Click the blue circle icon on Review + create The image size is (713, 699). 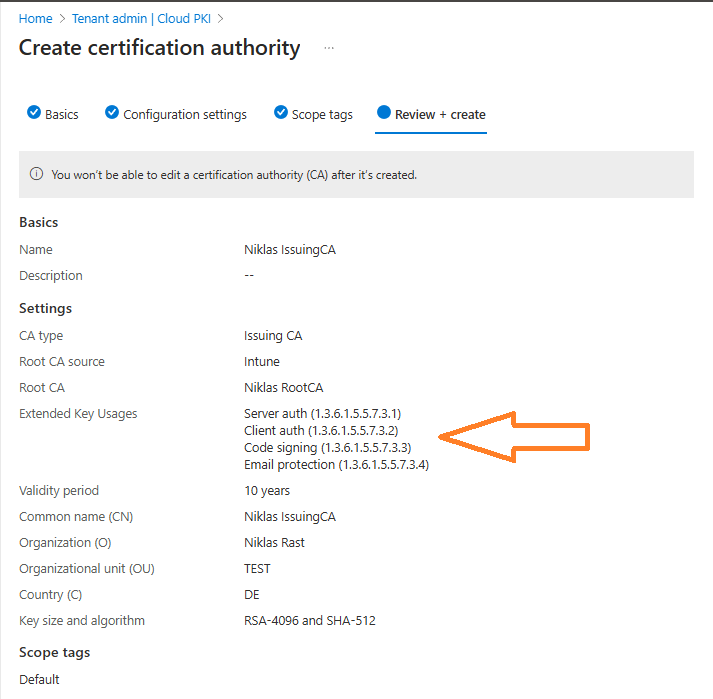384,113
